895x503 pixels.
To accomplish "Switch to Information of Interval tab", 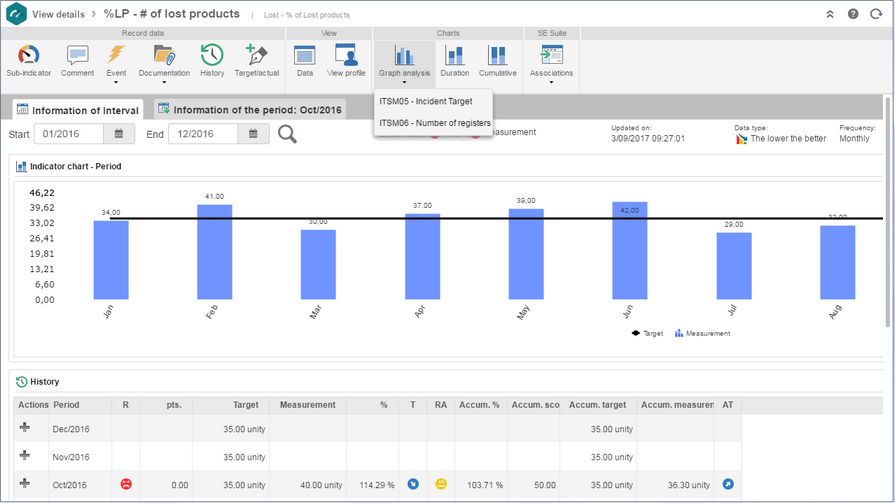I will click(x=78, y=110).
